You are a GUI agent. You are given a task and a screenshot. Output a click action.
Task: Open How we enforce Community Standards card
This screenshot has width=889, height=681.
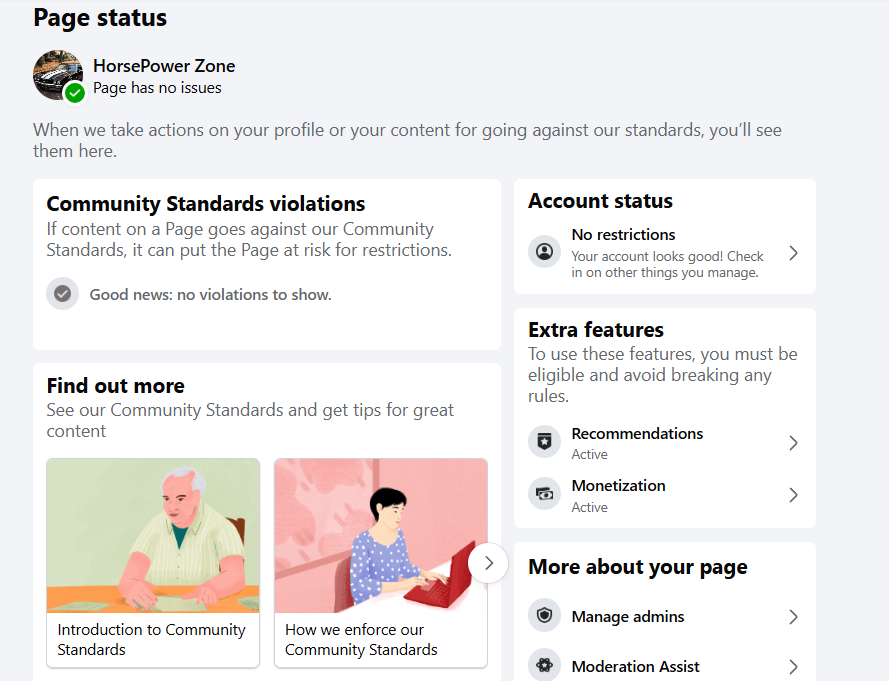(x=381, y=562)
